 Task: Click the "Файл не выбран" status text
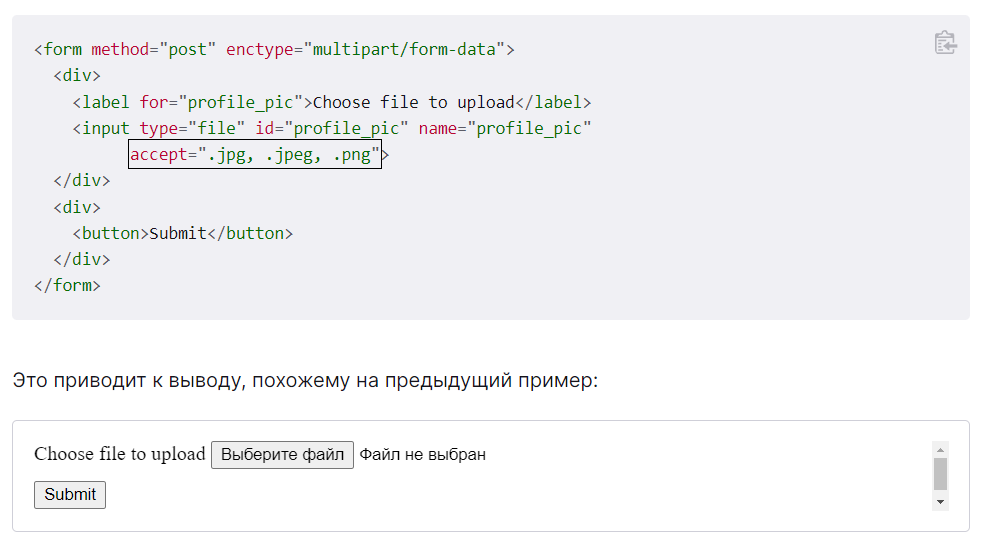[x=422, y=455]
